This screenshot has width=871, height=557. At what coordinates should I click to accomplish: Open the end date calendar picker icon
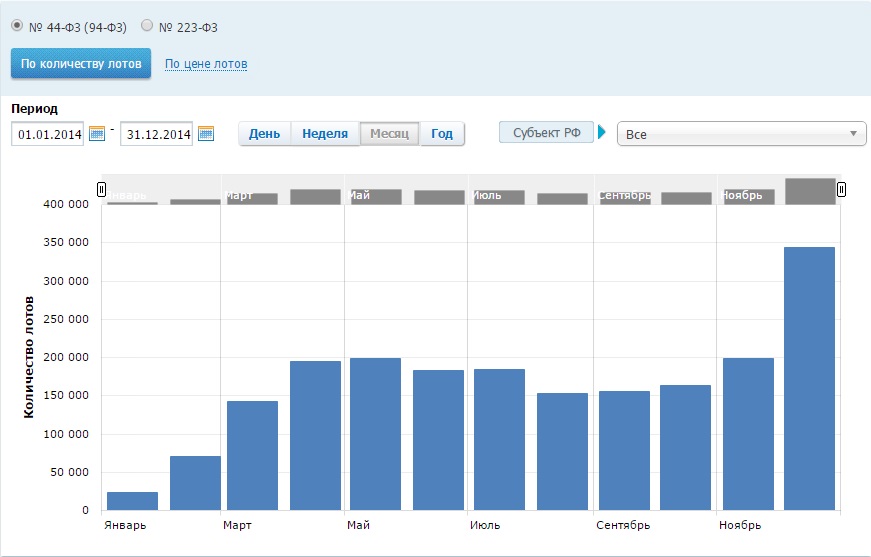[206, 134]
